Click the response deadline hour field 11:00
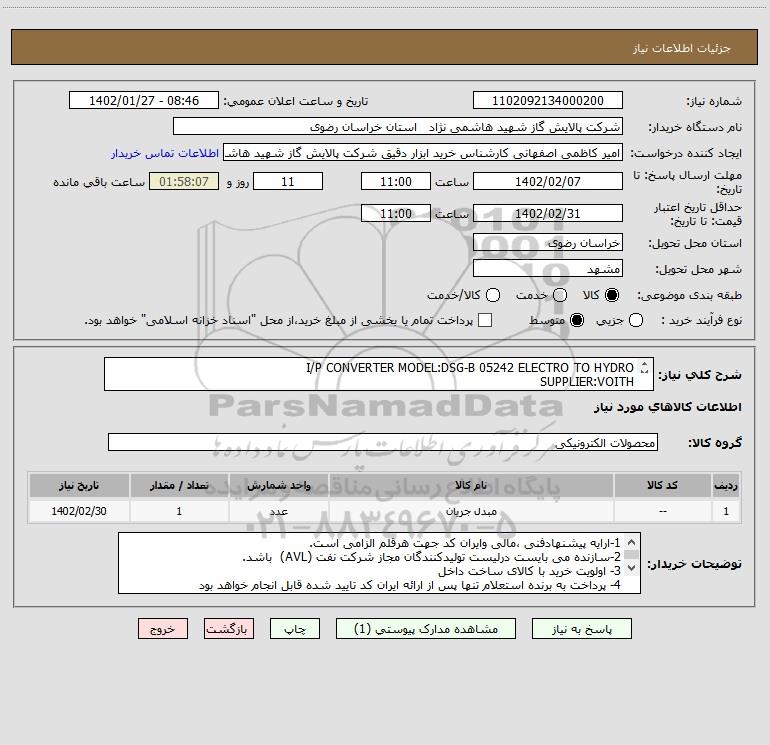The image size is (770, 745). pos(396,181)
